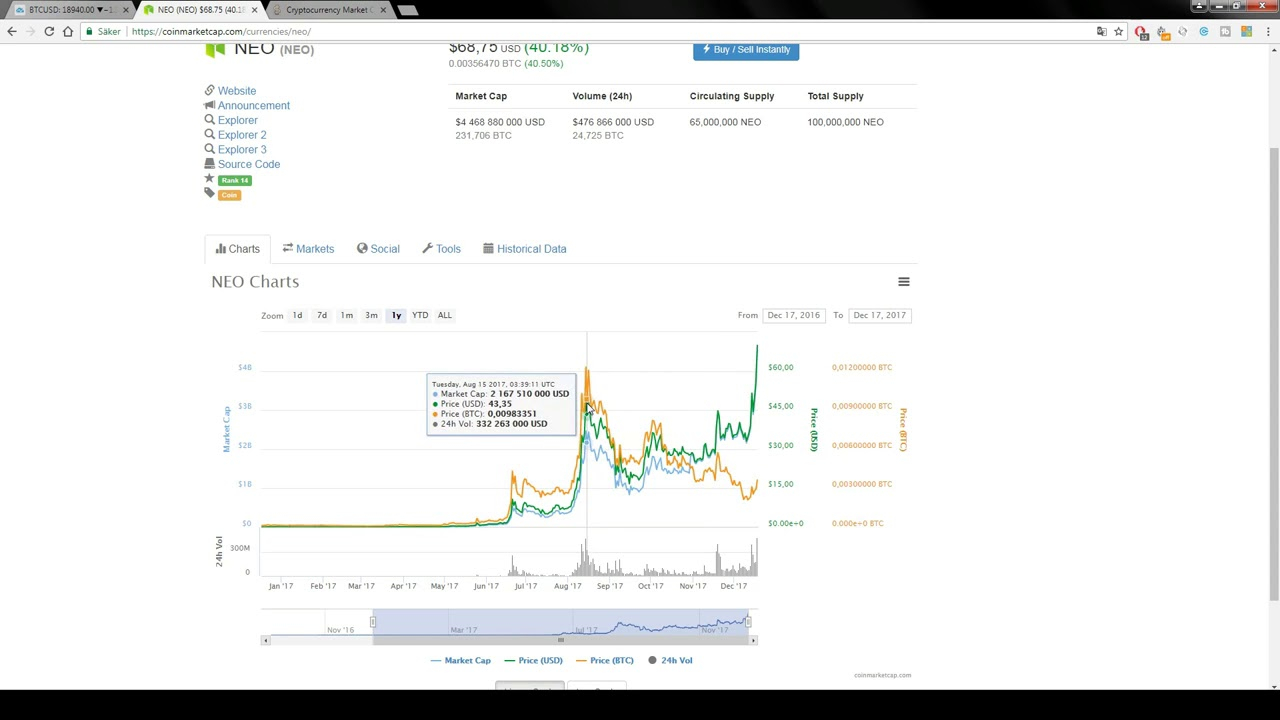Open the Explorer link

pyautogui.click(x=238, y=120)
